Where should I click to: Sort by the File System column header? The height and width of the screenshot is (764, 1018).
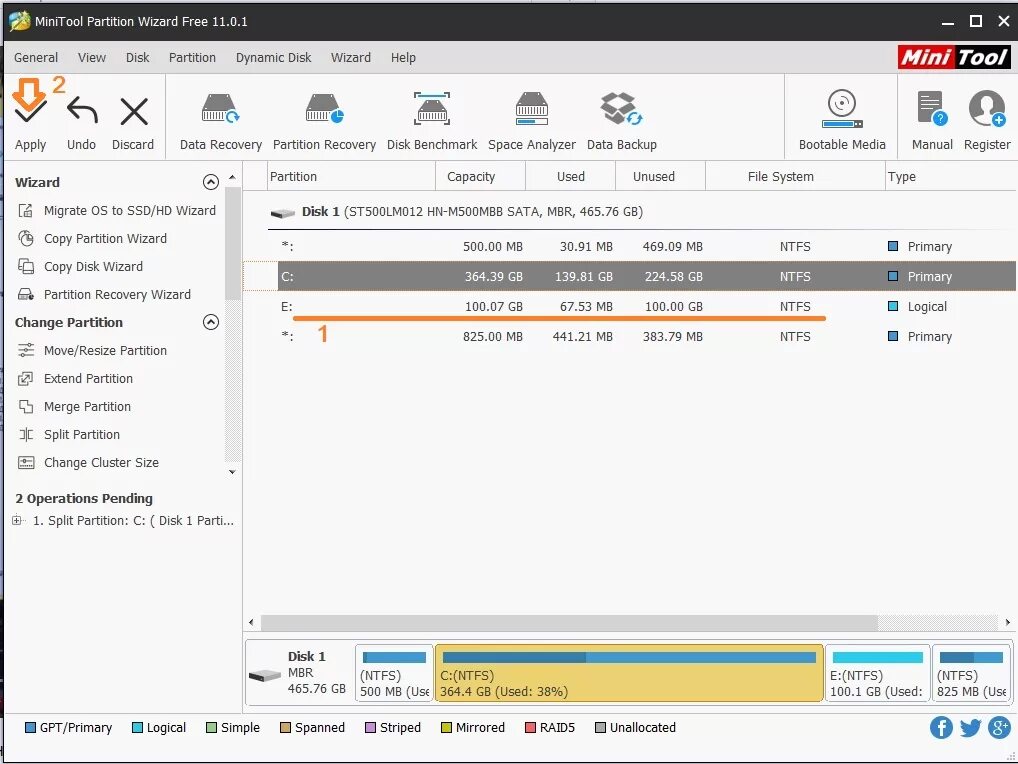coord(795,177)
